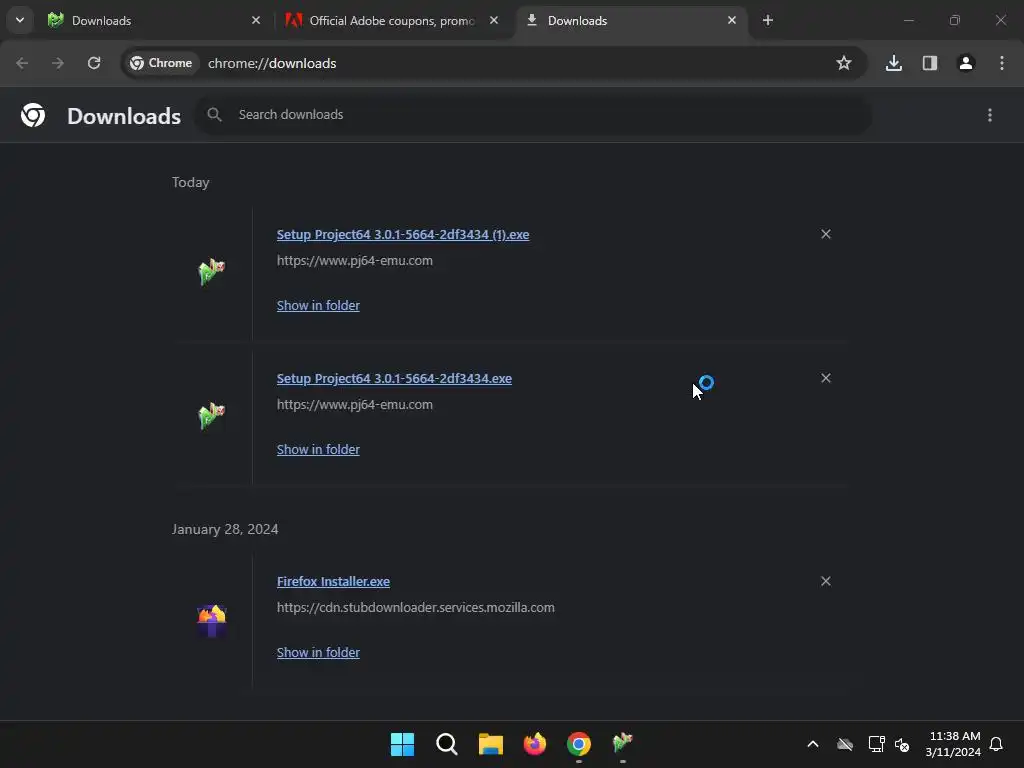
Task: Open File Explorer from taskbar
Action: point(490,744)
